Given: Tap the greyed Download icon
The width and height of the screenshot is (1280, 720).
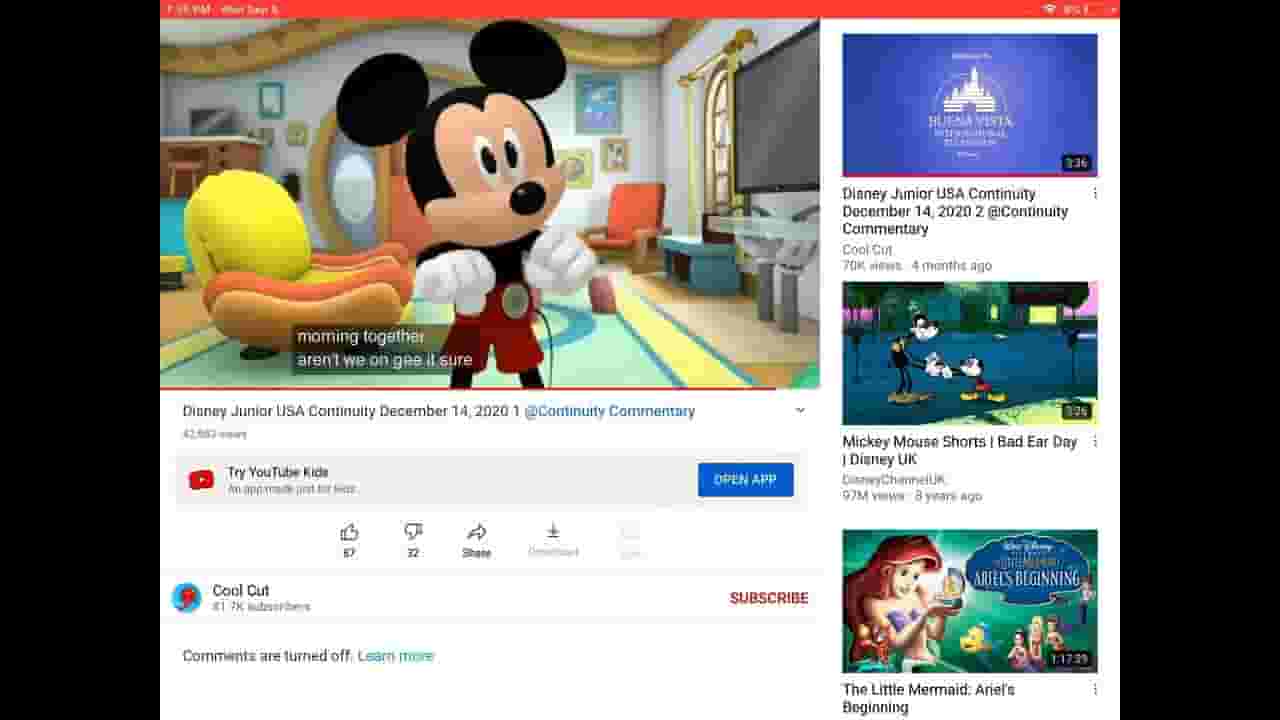Looking at the screenshot, I should (x=553, y=532).
